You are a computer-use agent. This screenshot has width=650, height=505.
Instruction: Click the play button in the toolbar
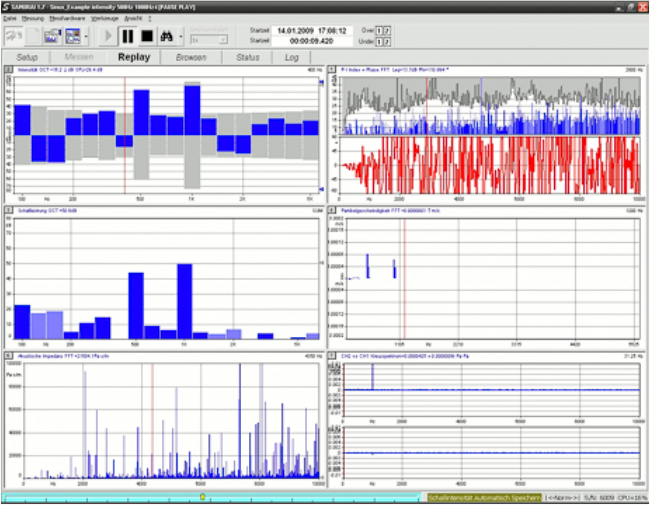point(106,36)
